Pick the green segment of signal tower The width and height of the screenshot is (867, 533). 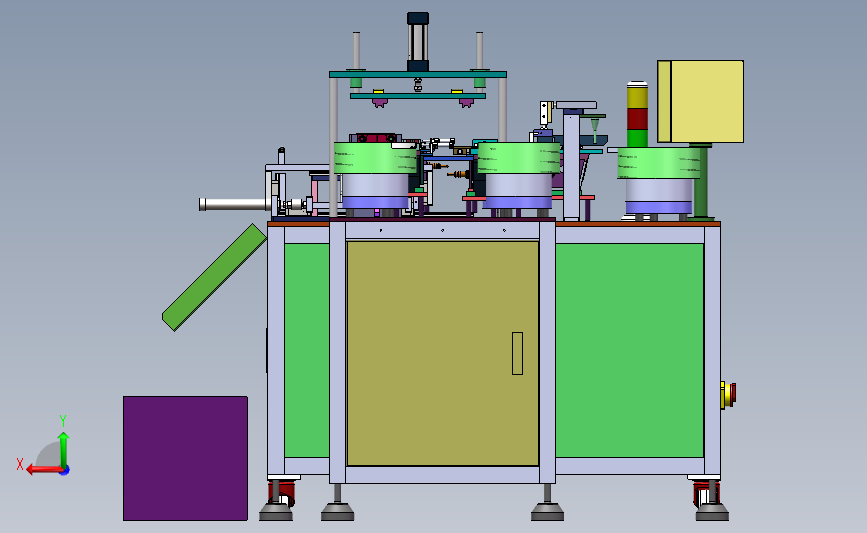(637, 138)
